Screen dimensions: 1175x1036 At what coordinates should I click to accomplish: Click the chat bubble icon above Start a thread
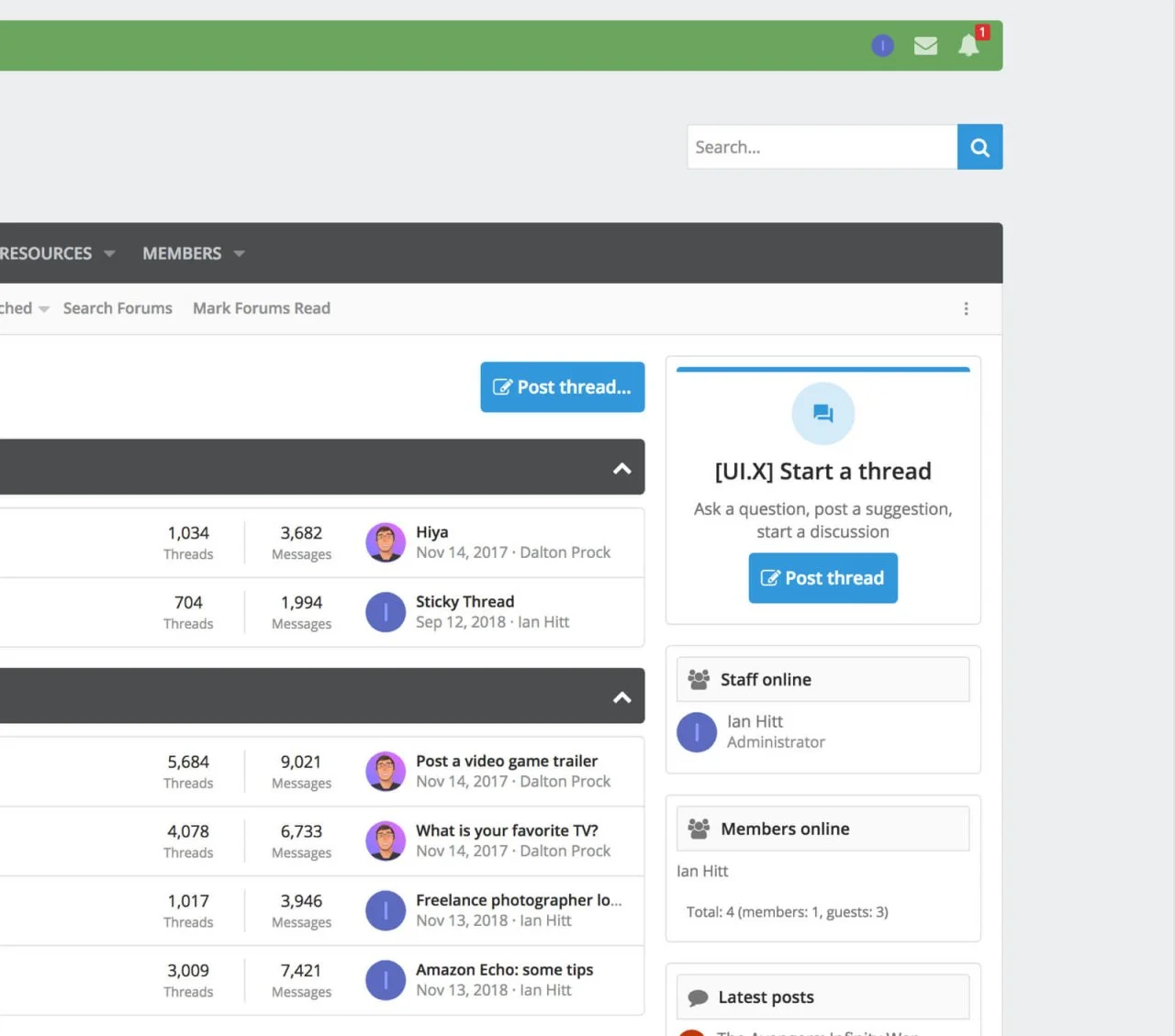pos(822,414)
